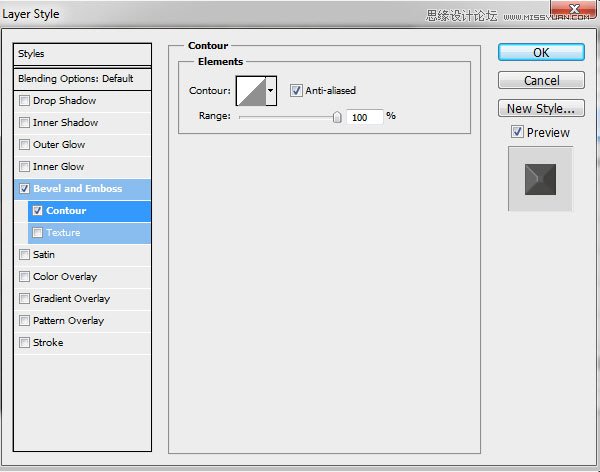Click the Range percentage input field

pos(364,117)
